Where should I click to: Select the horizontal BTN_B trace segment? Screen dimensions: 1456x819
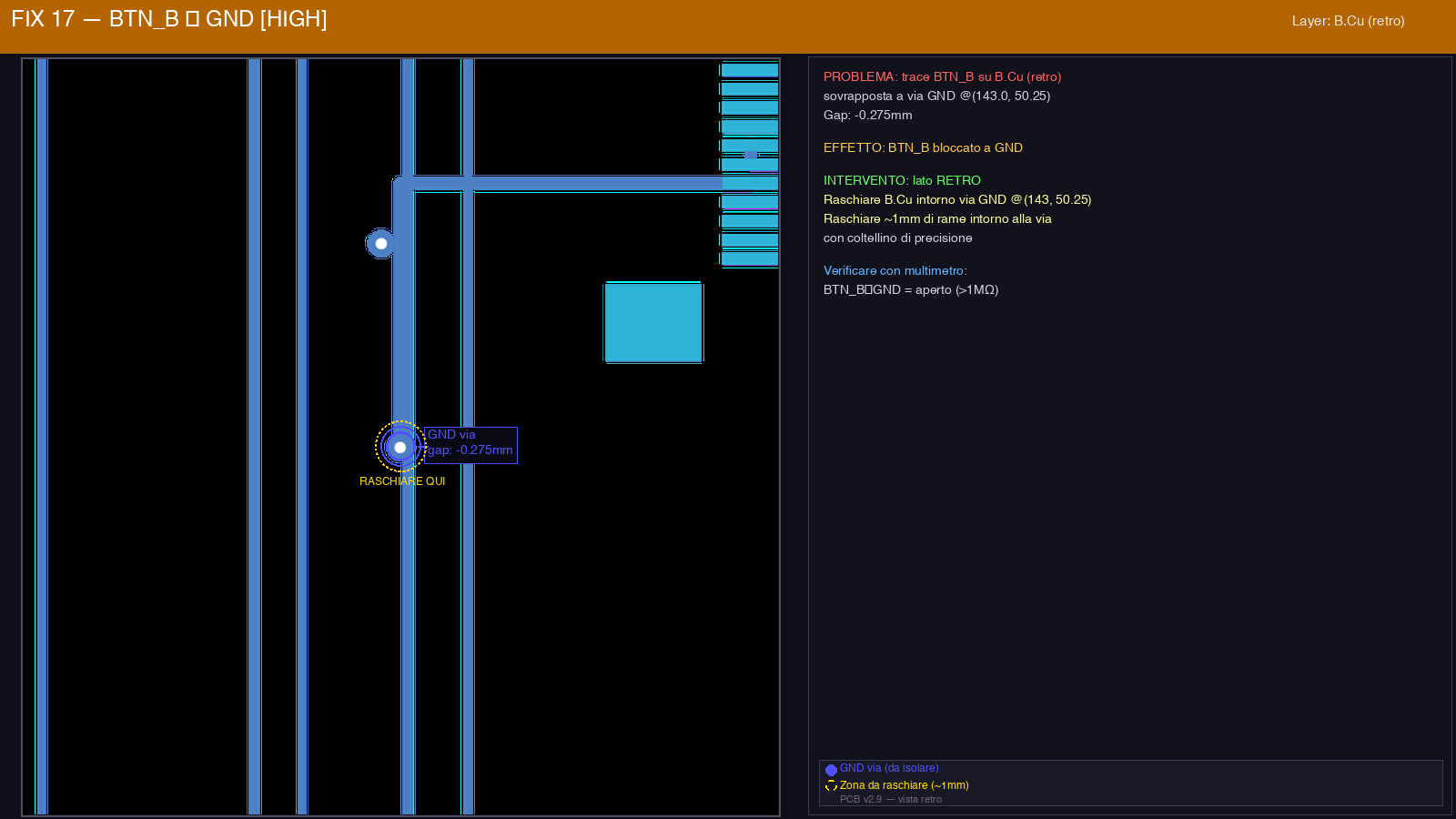click(564, 183)
